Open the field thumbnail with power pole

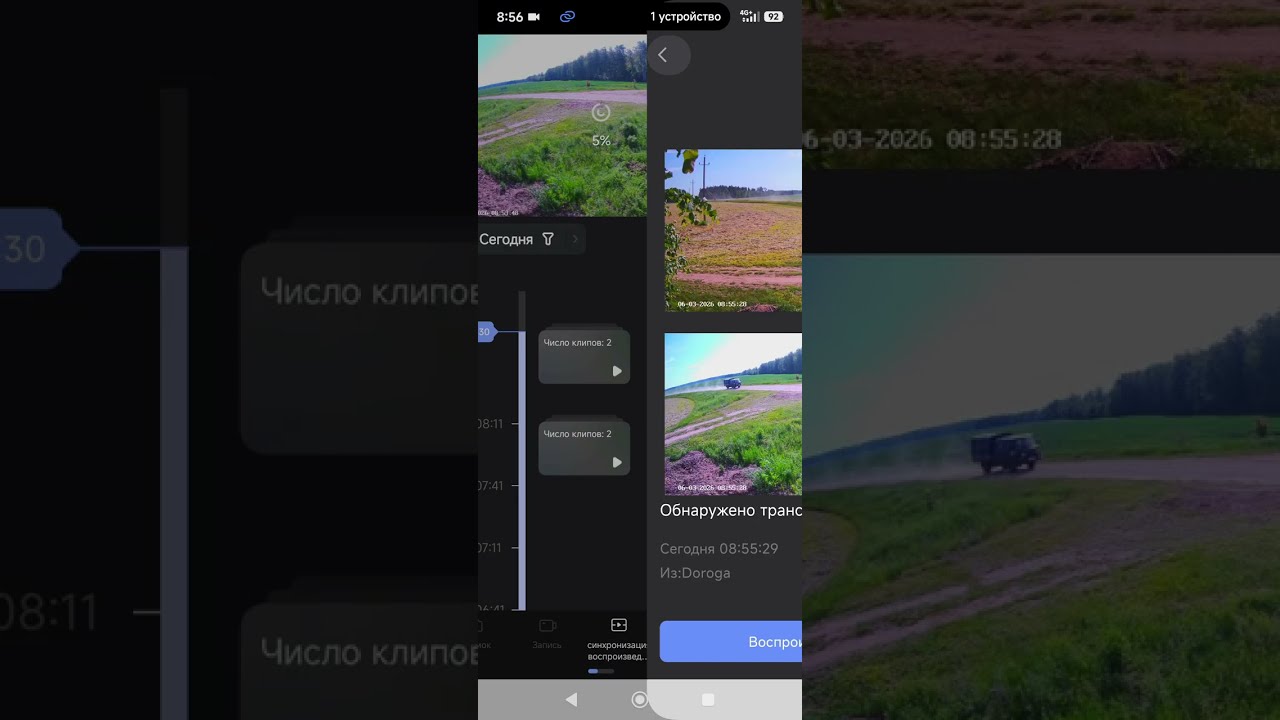[733, 230]
